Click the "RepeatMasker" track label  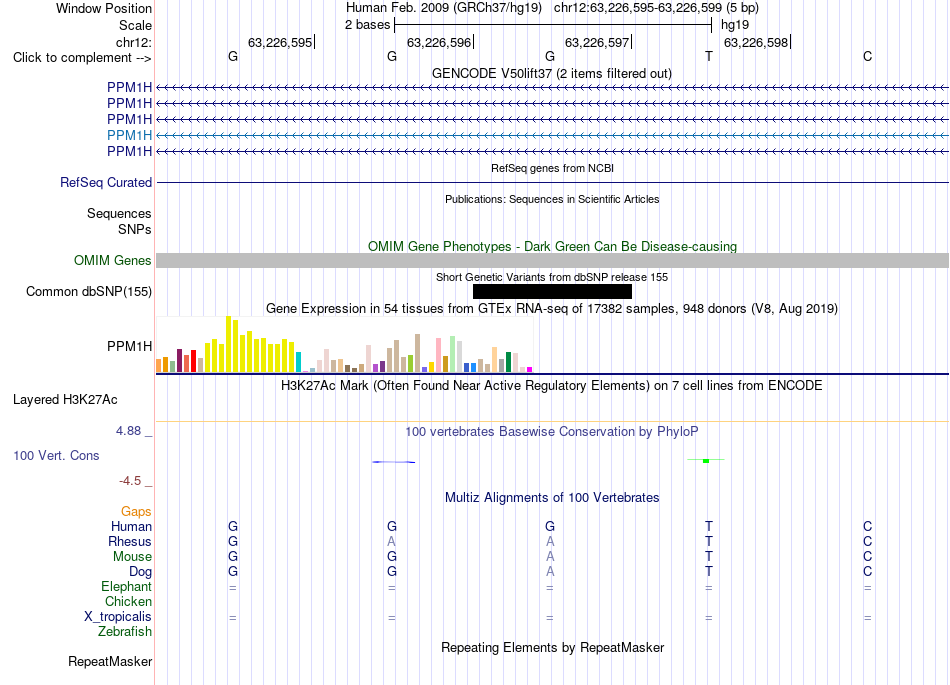(110, 661)
